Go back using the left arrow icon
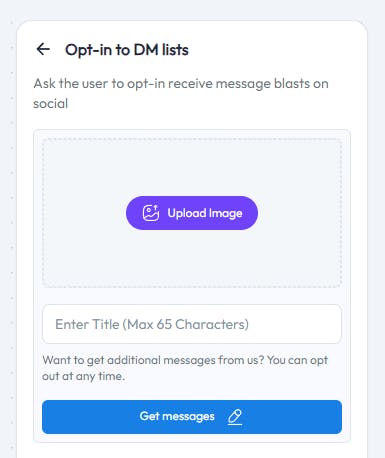Screen dimensions: 385x458 click(43, 49)
